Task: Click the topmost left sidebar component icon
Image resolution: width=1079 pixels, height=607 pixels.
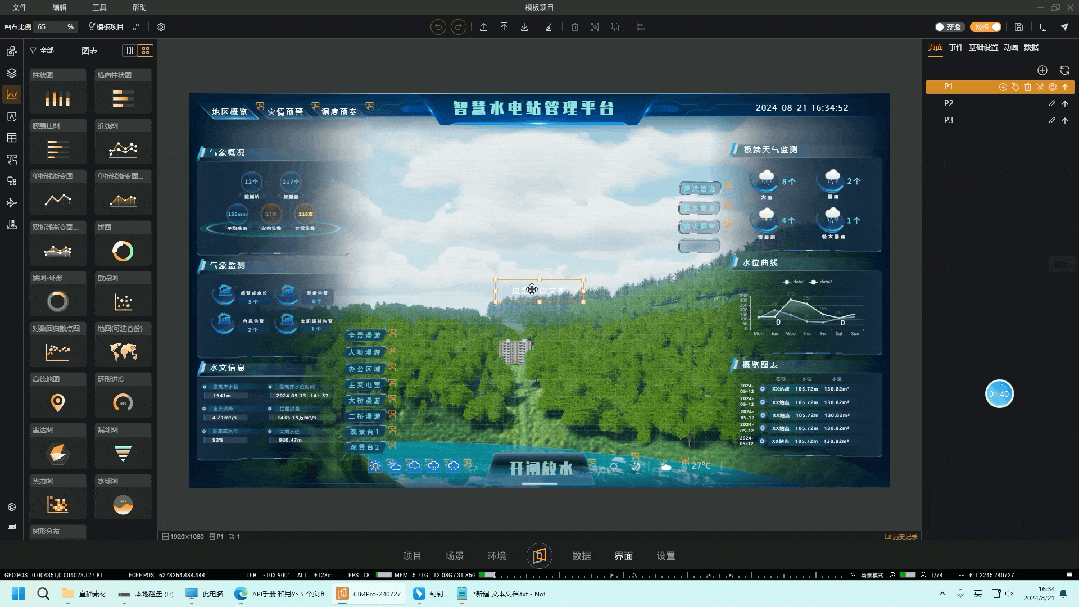Action: tap(12, 51)
